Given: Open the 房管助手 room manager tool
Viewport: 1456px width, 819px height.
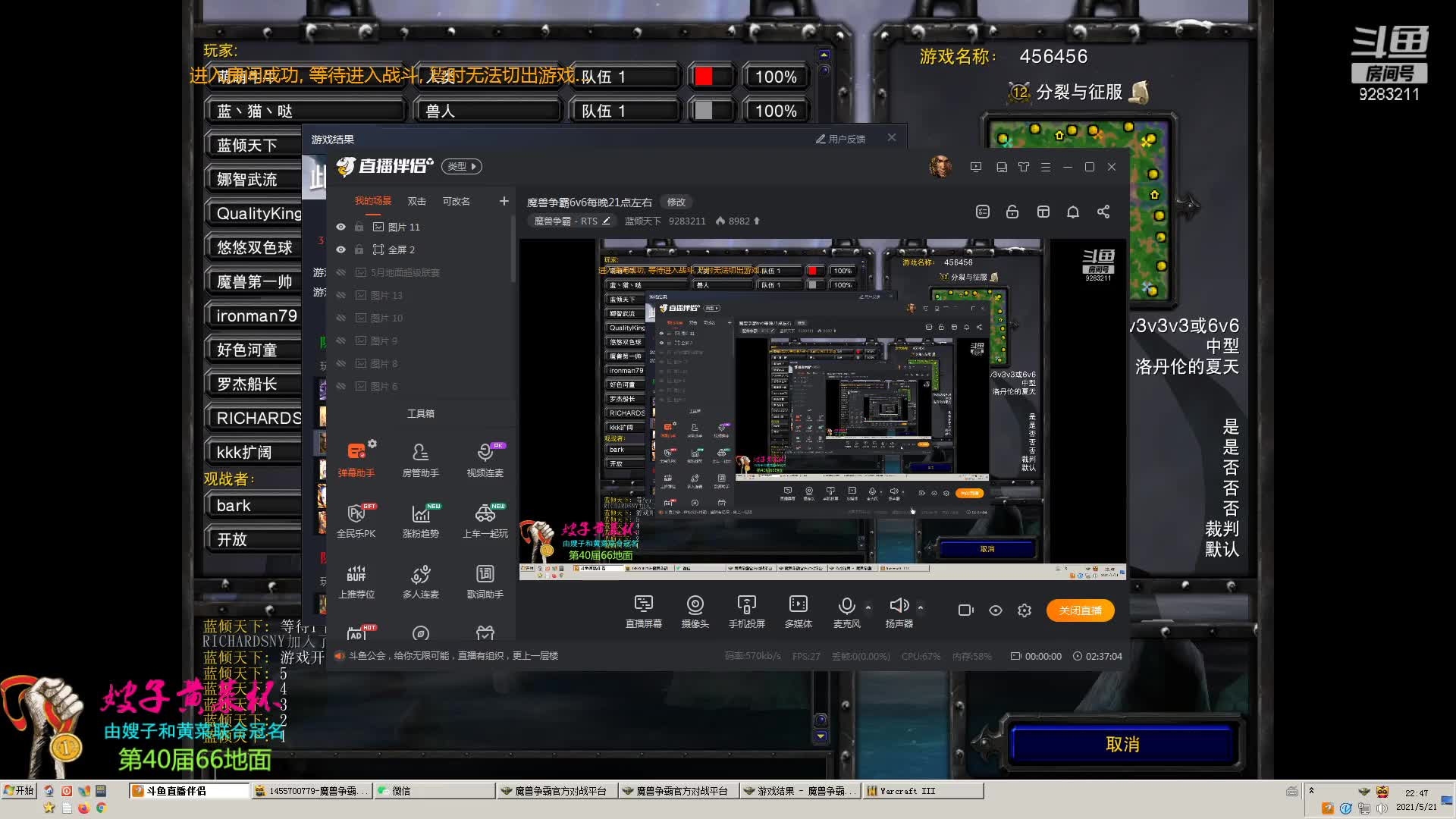Looking at the screenshot, I should [x=420, y=460].
